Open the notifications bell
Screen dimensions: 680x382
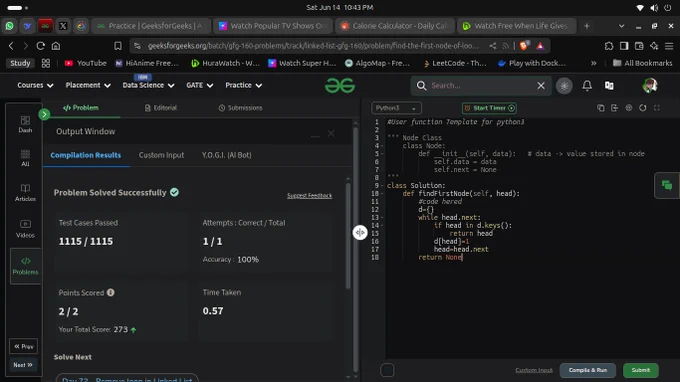(x=587, y=85)
